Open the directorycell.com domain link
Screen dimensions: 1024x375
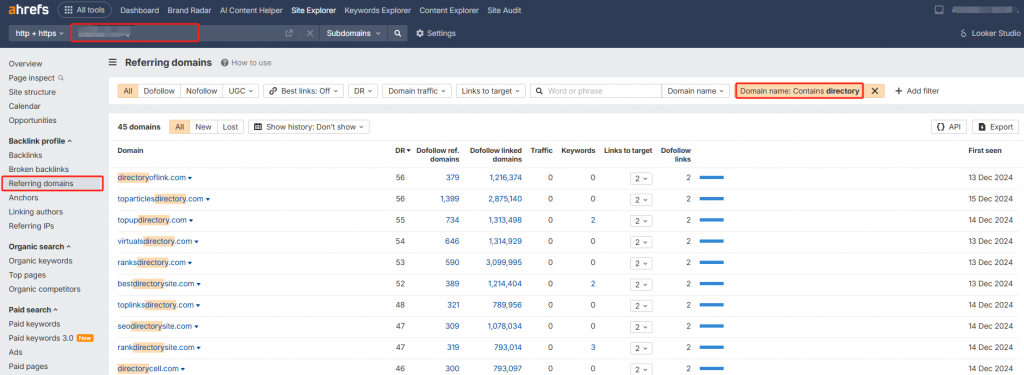[148, 368]
